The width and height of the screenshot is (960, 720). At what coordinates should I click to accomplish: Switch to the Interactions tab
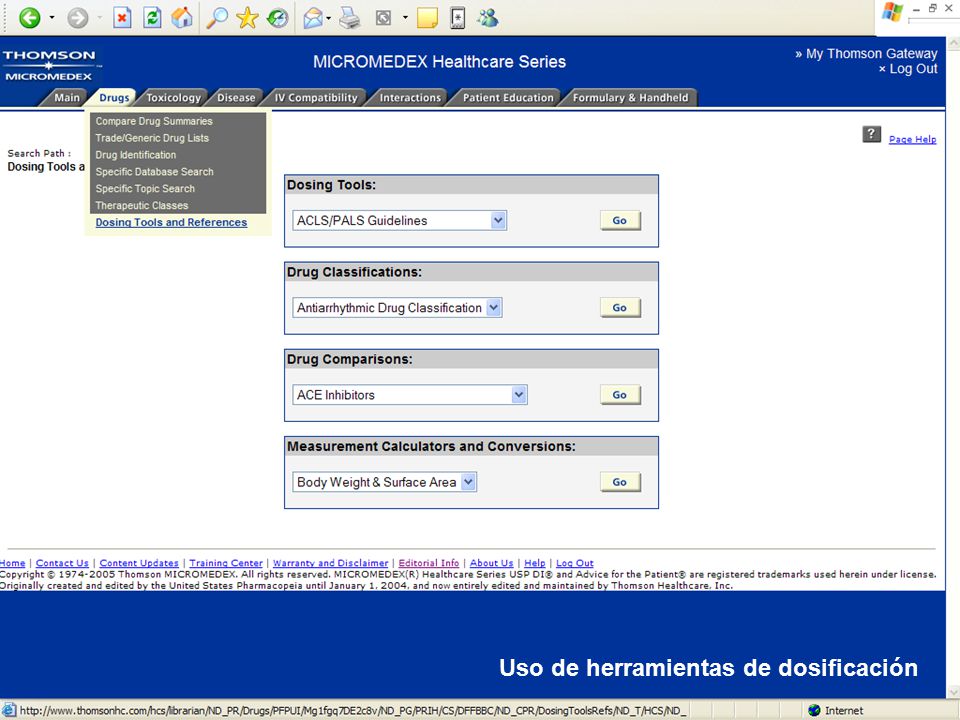pyautogui.click(x=410, y=98)
